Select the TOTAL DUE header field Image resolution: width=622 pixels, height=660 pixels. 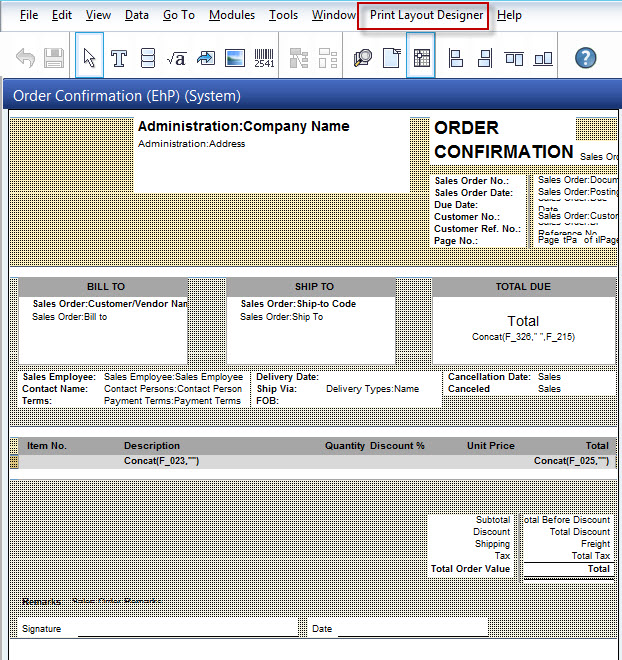tap(524, 287)
